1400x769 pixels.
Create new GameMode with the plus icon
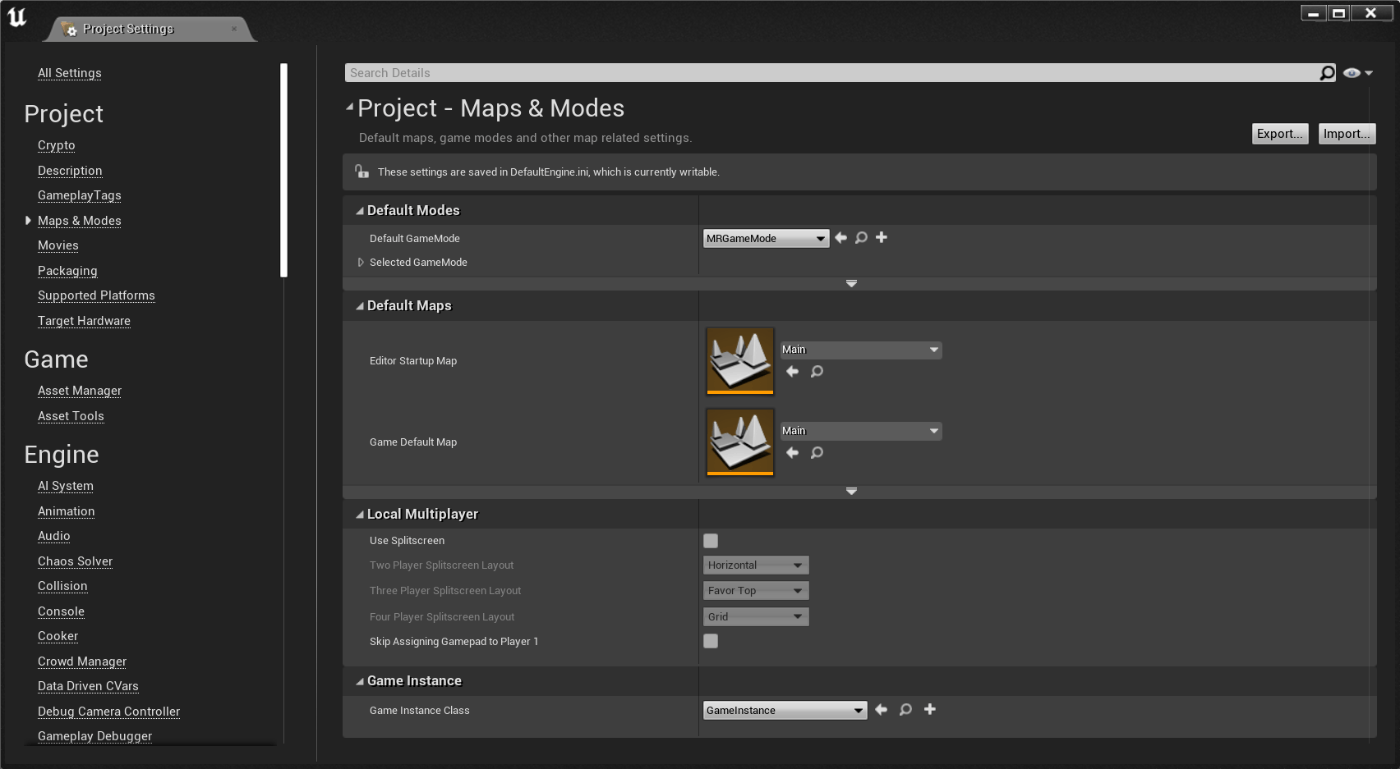click(x=881, y=238)
